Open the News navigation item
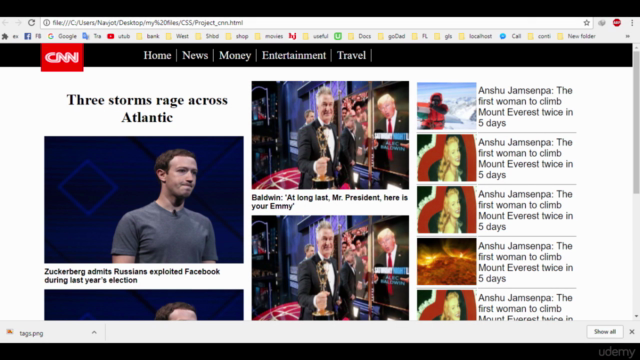 point(195,56)
